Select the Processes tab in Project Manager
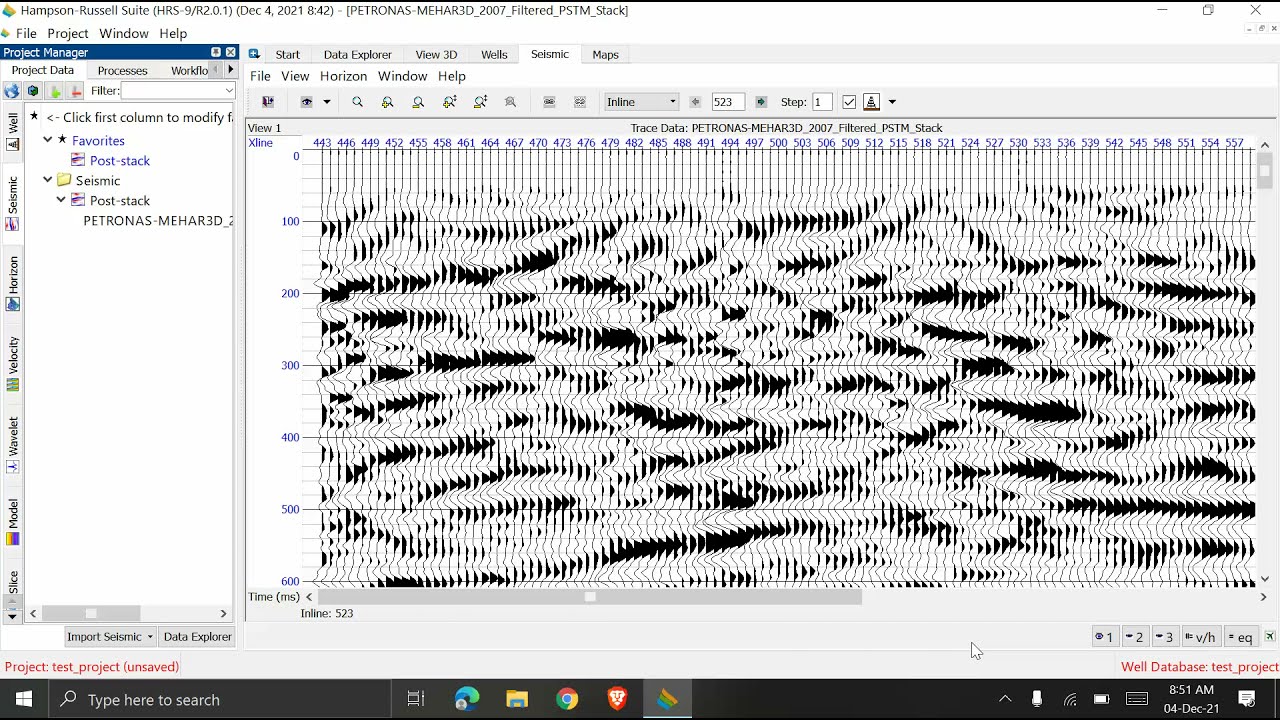The height and width of the screenshot is (720, 1280). click(122, 70)
